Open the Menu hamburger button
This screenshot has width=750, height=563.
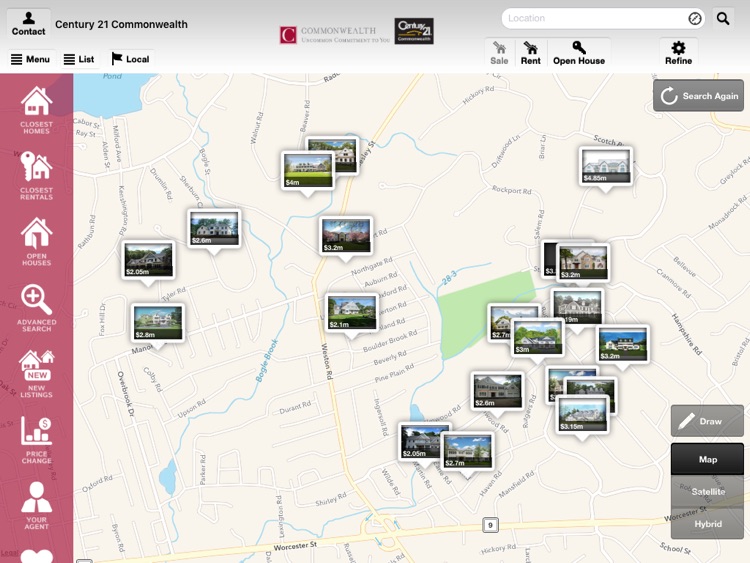coord(31,59)
